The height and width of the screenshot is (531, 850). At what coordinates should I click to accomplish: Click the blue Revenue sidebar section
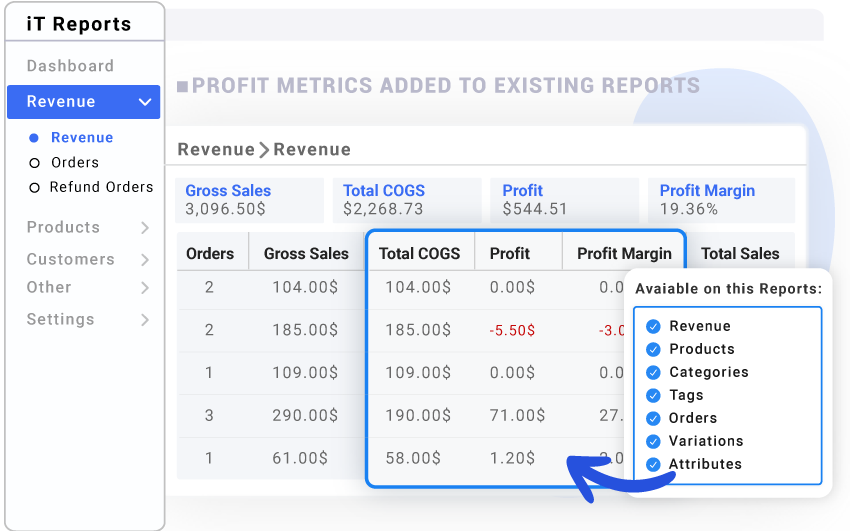click(x=83, y=102)
